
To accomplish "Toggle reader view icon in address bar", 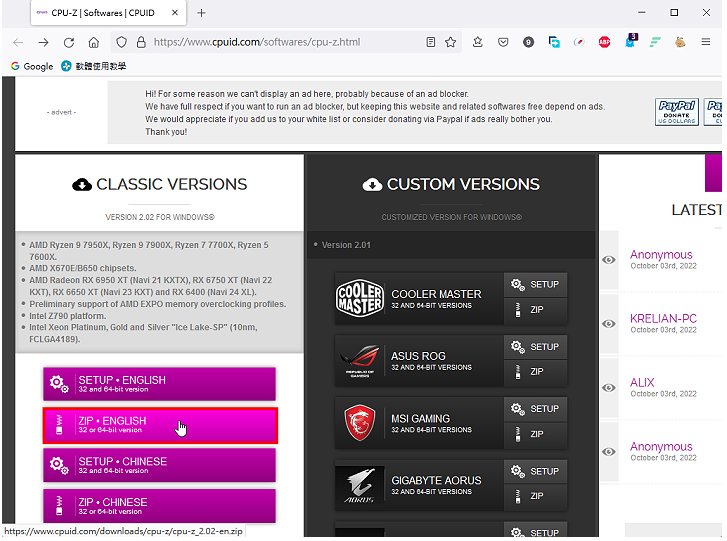I will tap(431, 42).
